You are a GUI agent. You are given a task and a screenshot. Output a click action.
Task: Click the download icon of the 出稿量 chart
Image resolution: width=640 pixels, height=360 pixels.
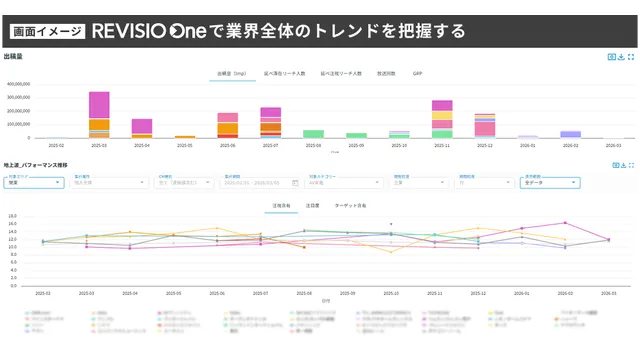pyautogui.click(x=621, y=57)
